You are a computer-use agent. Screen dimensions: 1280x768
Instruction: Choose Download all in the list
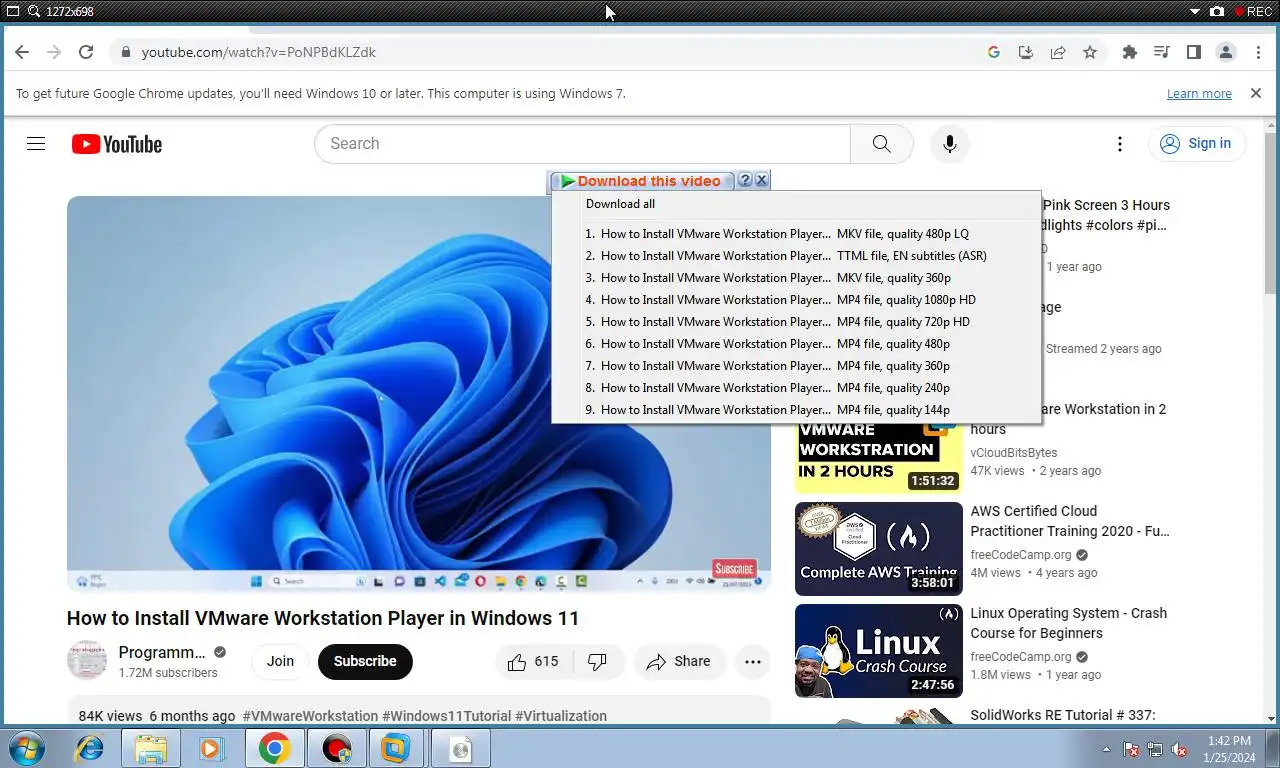[x=796, y=204]
